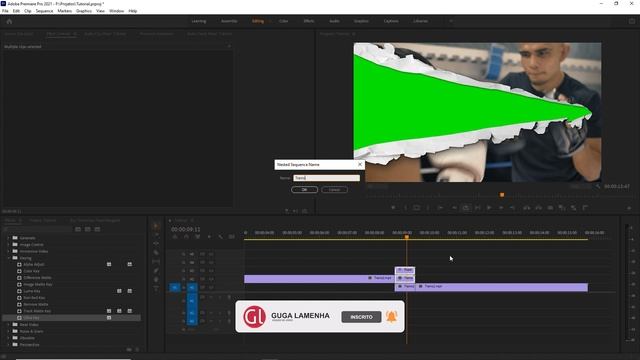Toggle Linked Selection in timeline header
This screenshot has height=360, width=640.
click(x=198, y=237)
